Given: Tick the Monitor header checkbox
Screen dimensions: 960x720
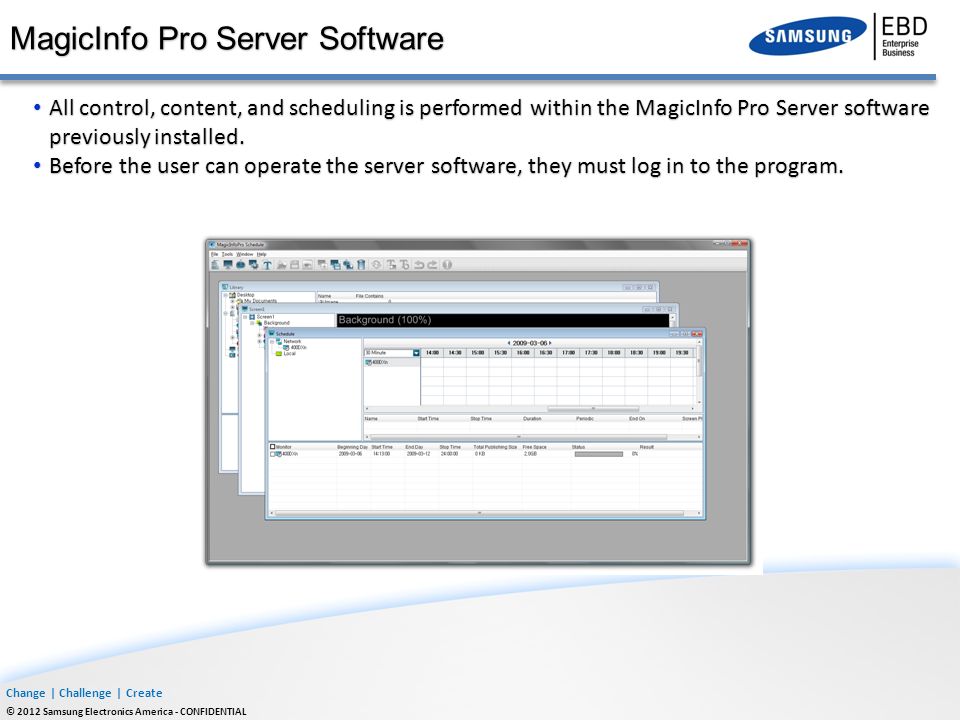Looking at the screenshot, I should [273, 447].
